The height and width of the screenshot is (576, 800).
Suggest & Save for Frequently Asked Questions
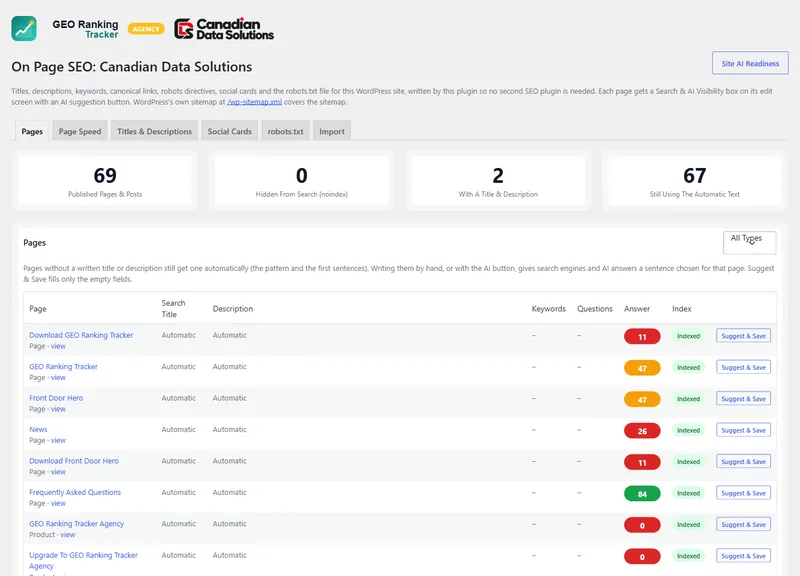(x=743, y=493)
